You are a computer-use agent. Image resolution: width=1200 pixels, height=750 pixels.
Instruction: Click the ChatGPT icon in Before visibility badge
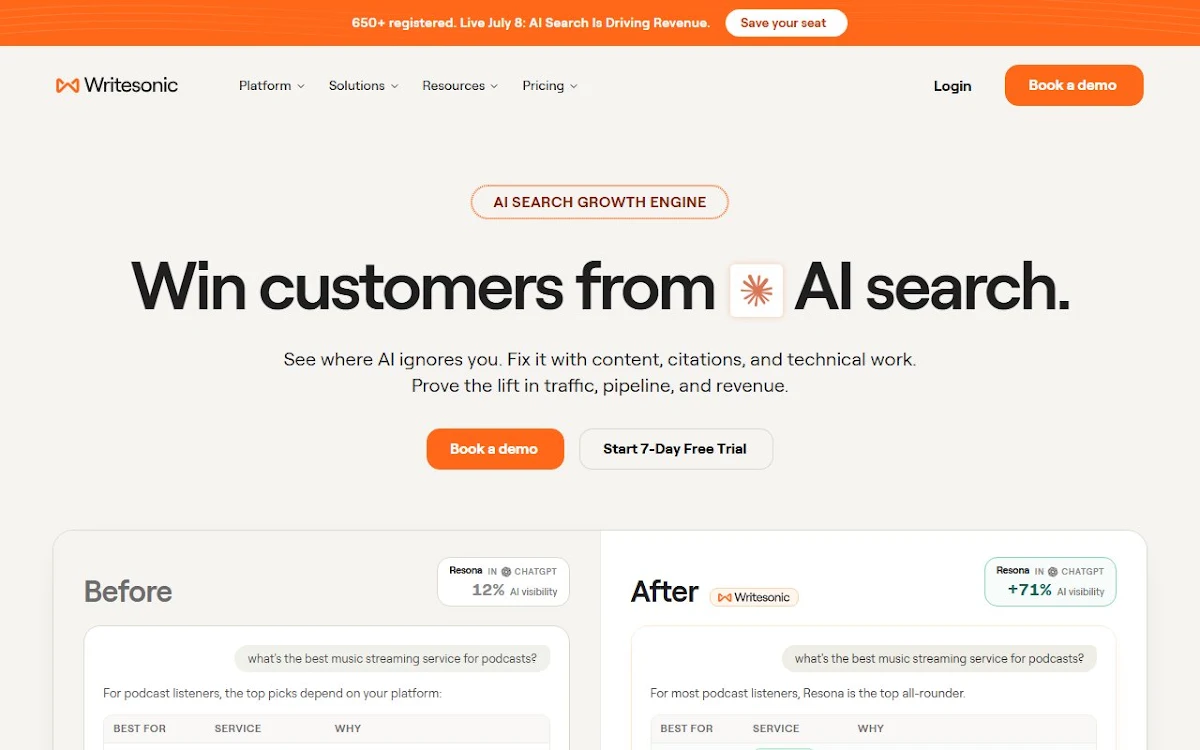point(506,572)
